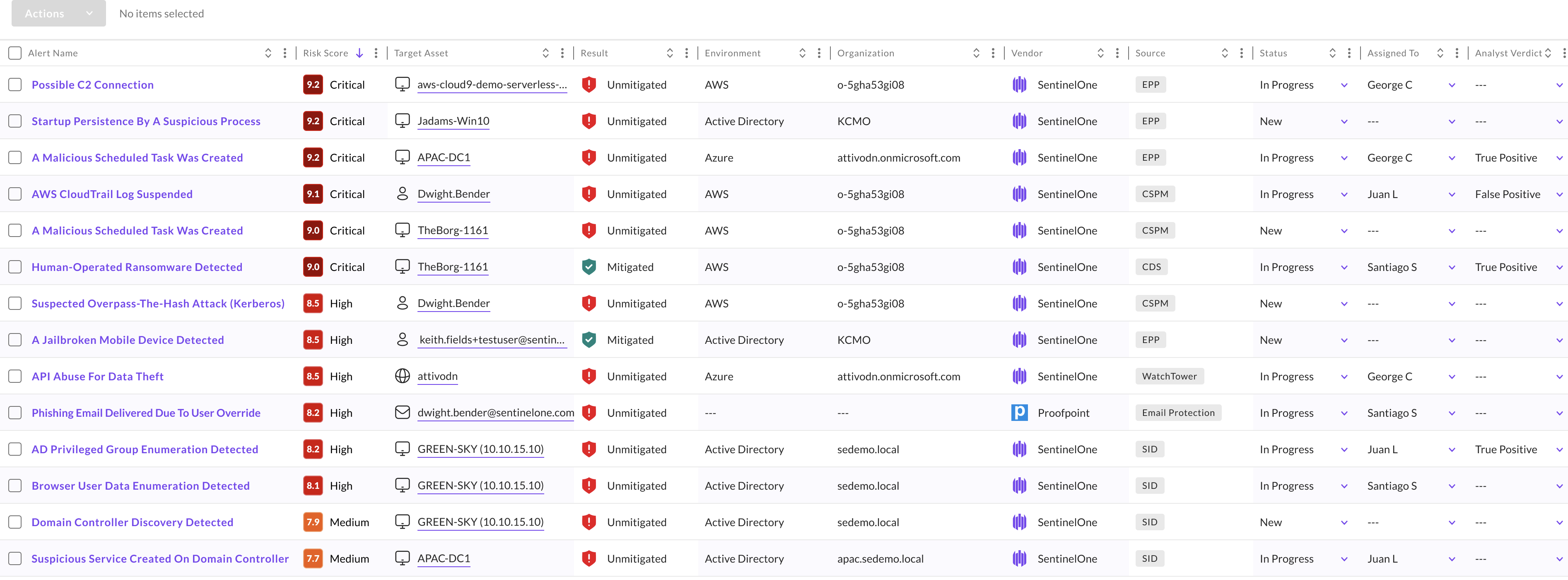The height and width of the screenshot is (580, 1568).
Task: Open Vendor column options kebab menu
Action: [1117, 53]
